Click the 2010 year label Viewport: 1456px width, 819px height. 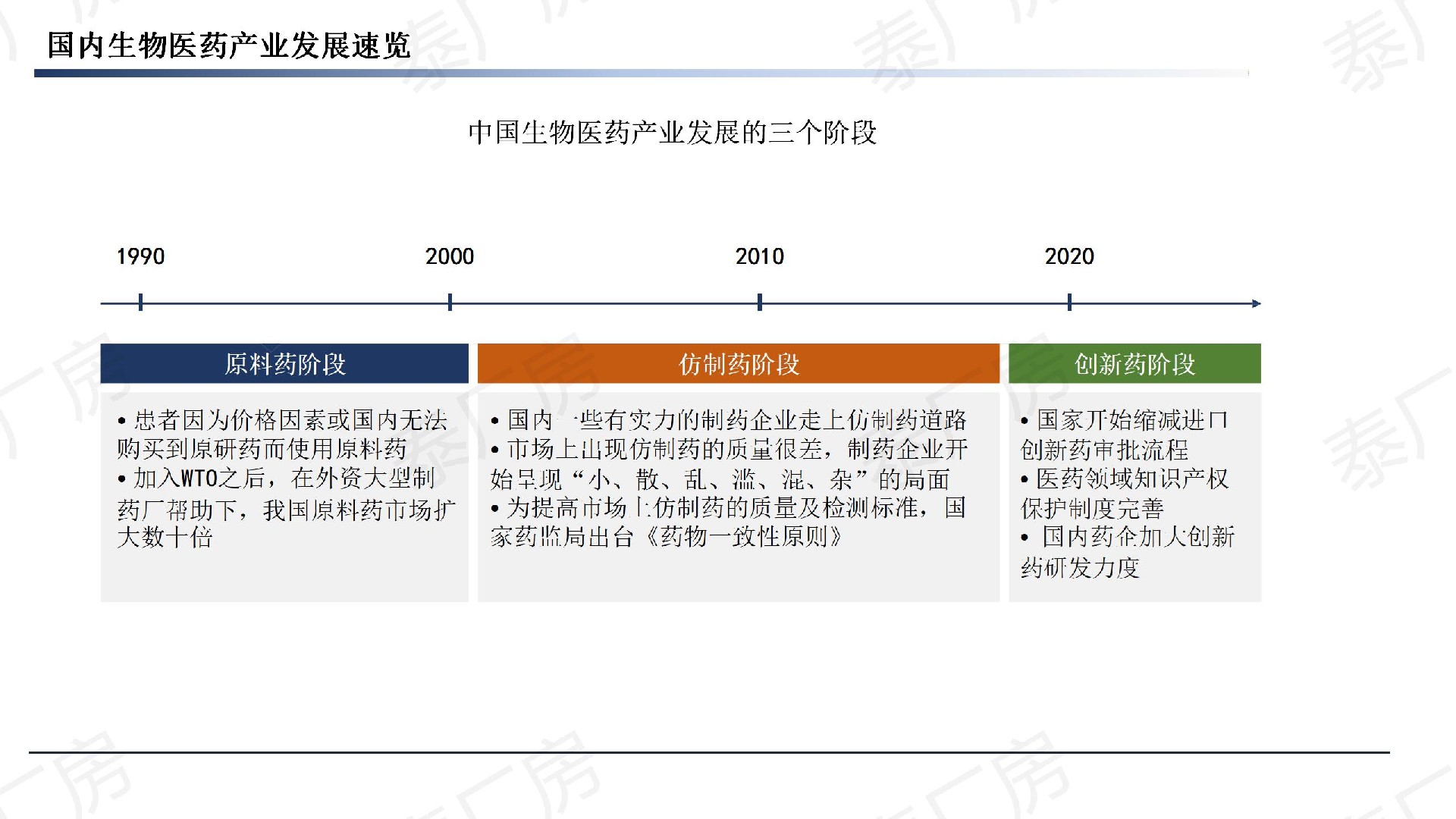760,256
